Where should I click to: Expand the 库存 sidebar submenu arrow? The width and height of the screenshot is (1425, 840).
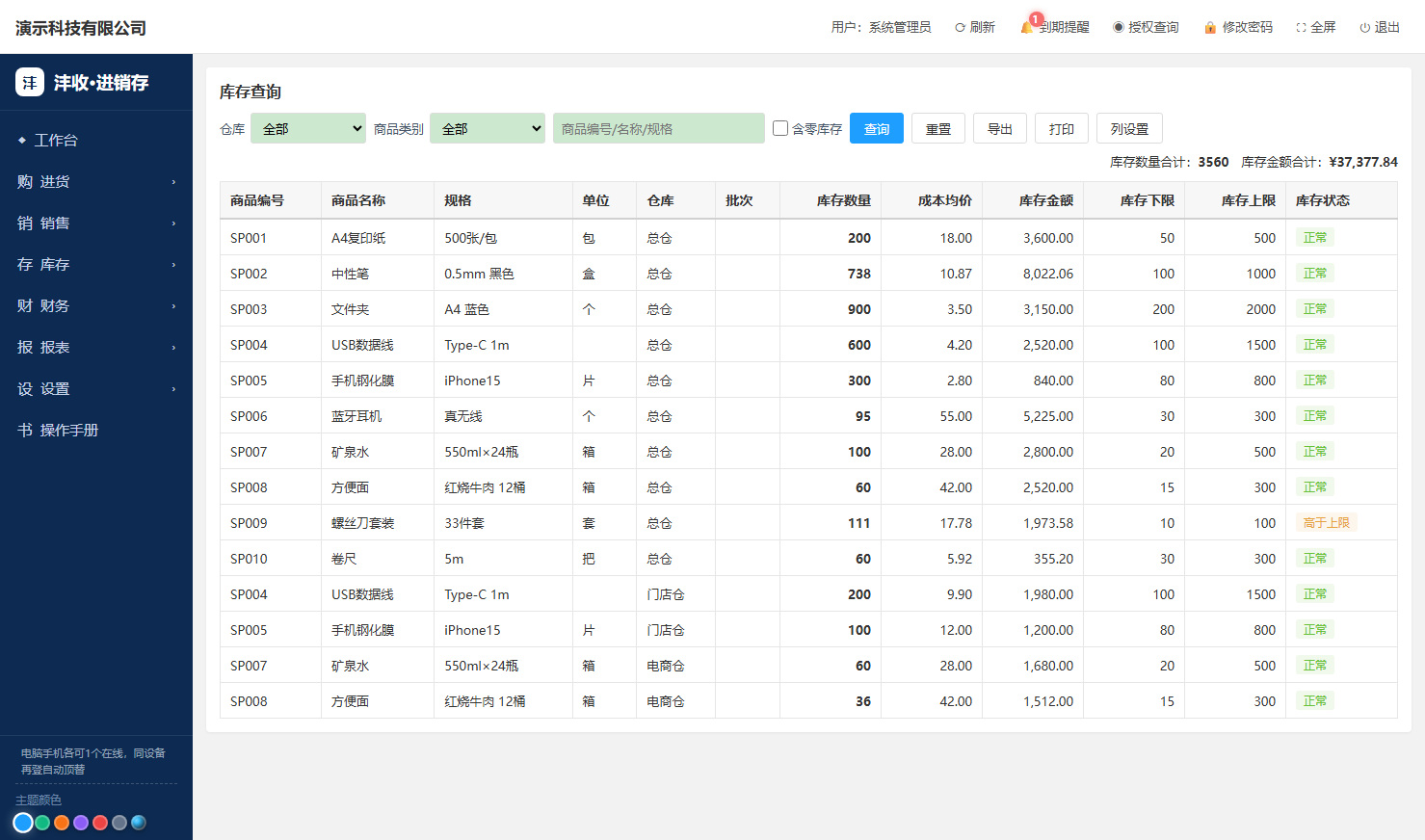[x=173, y=265]
